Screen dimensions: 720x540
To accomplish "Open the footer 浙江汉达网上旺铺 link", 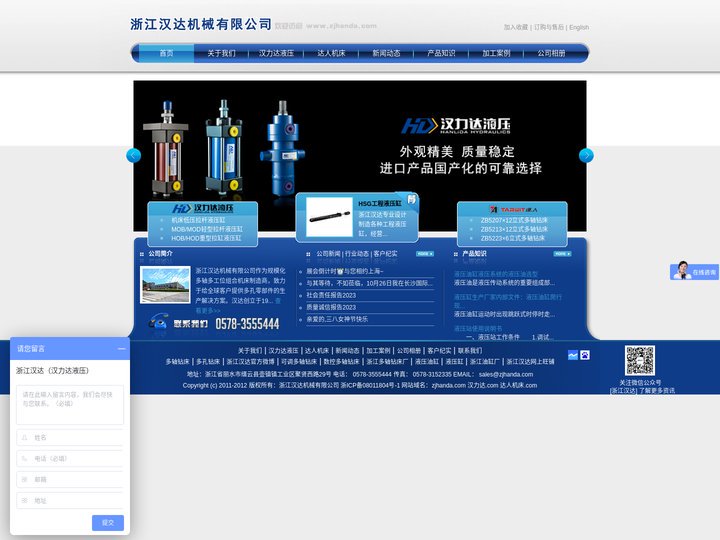I will tap(530, 361).
